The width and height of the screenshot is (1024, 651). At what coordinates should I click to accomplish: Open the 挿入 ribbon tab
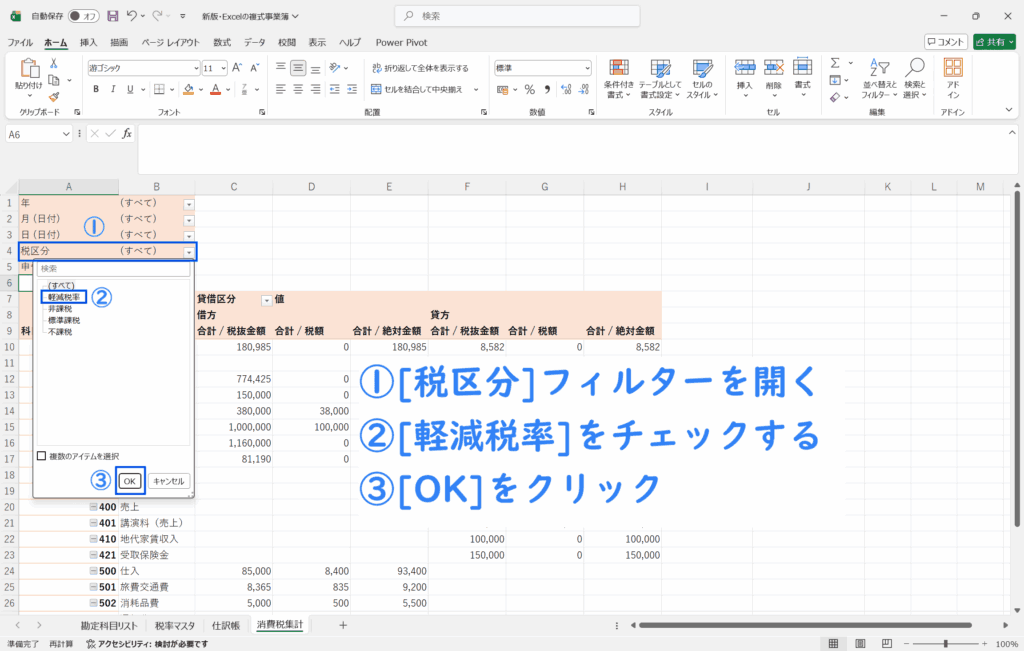pyautogui.click(x=88, y=43)
